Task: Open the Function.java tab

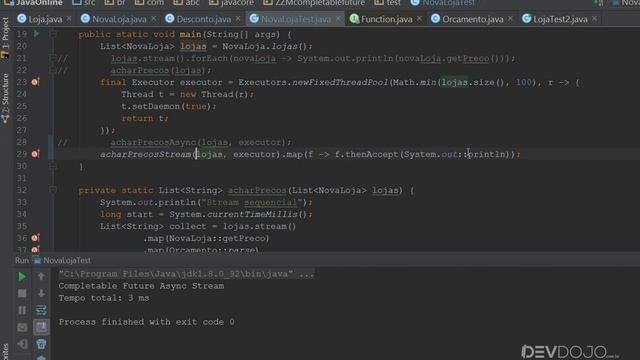Action: [386, 19]
